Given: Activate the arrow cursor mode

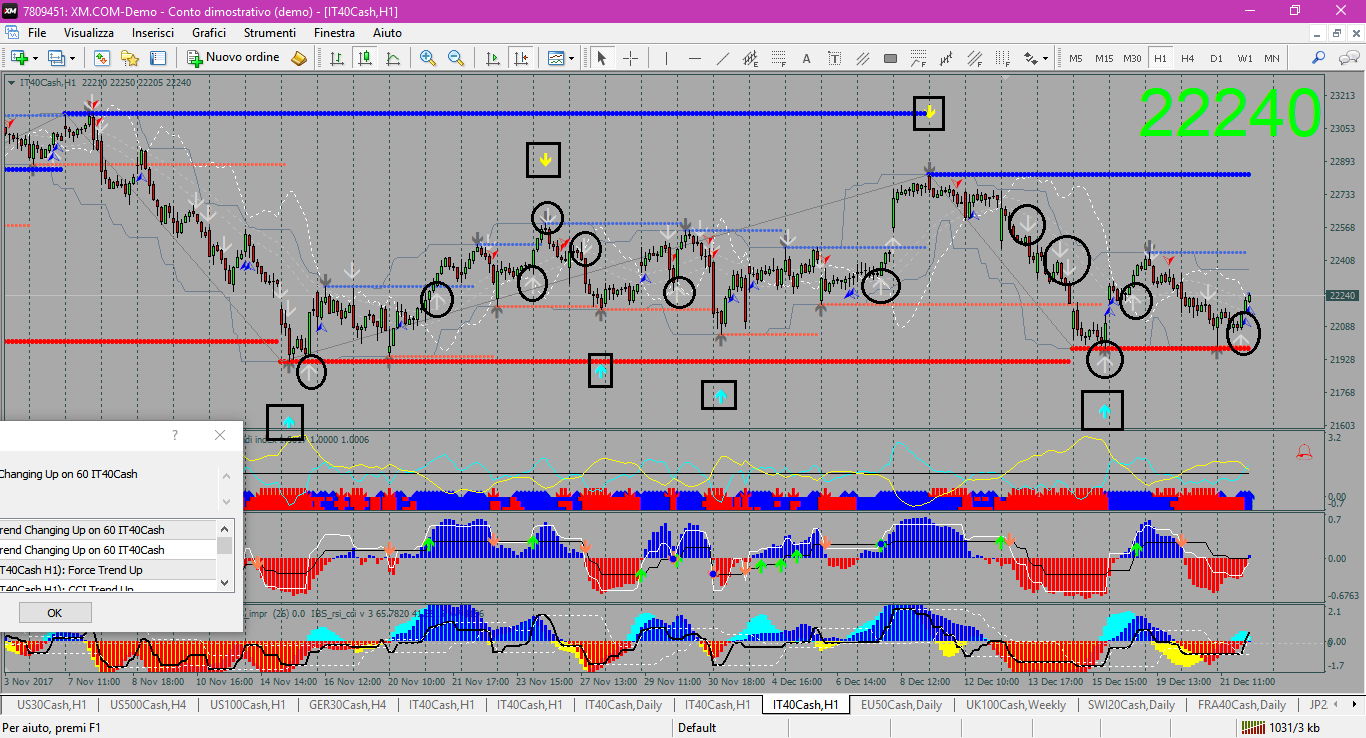Looking at the screenshot, I should click(x=602, y=58).
